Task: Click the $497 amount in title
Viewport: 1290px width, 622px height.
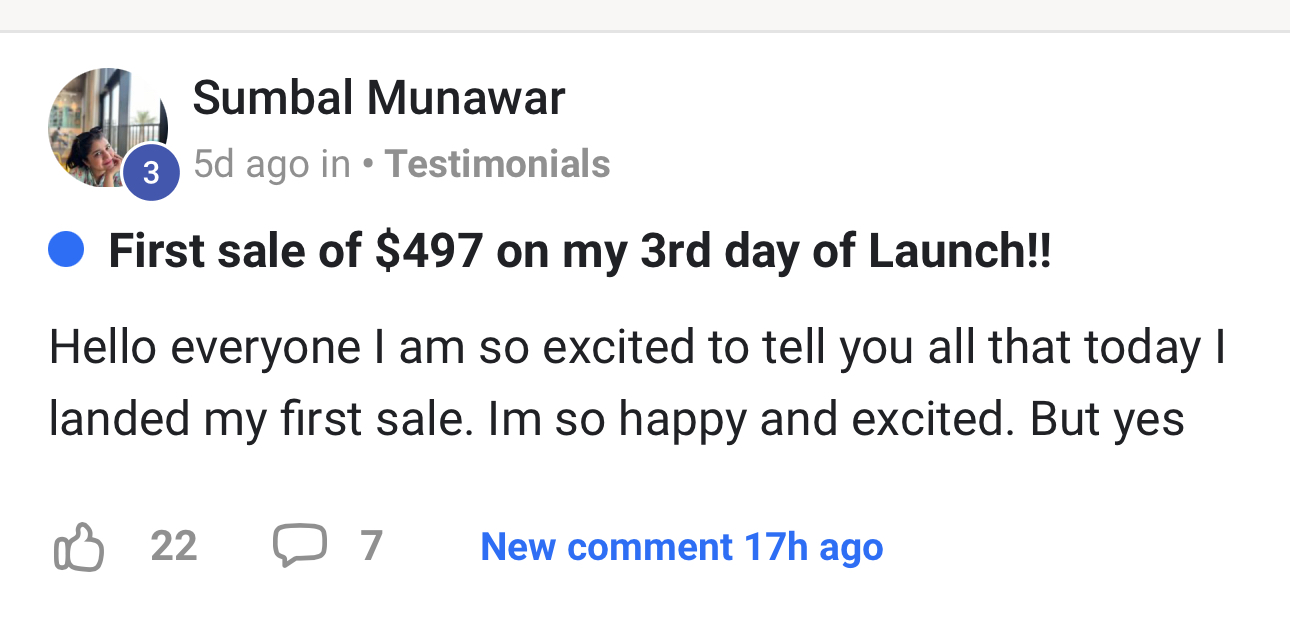Action: click(429, 251)
